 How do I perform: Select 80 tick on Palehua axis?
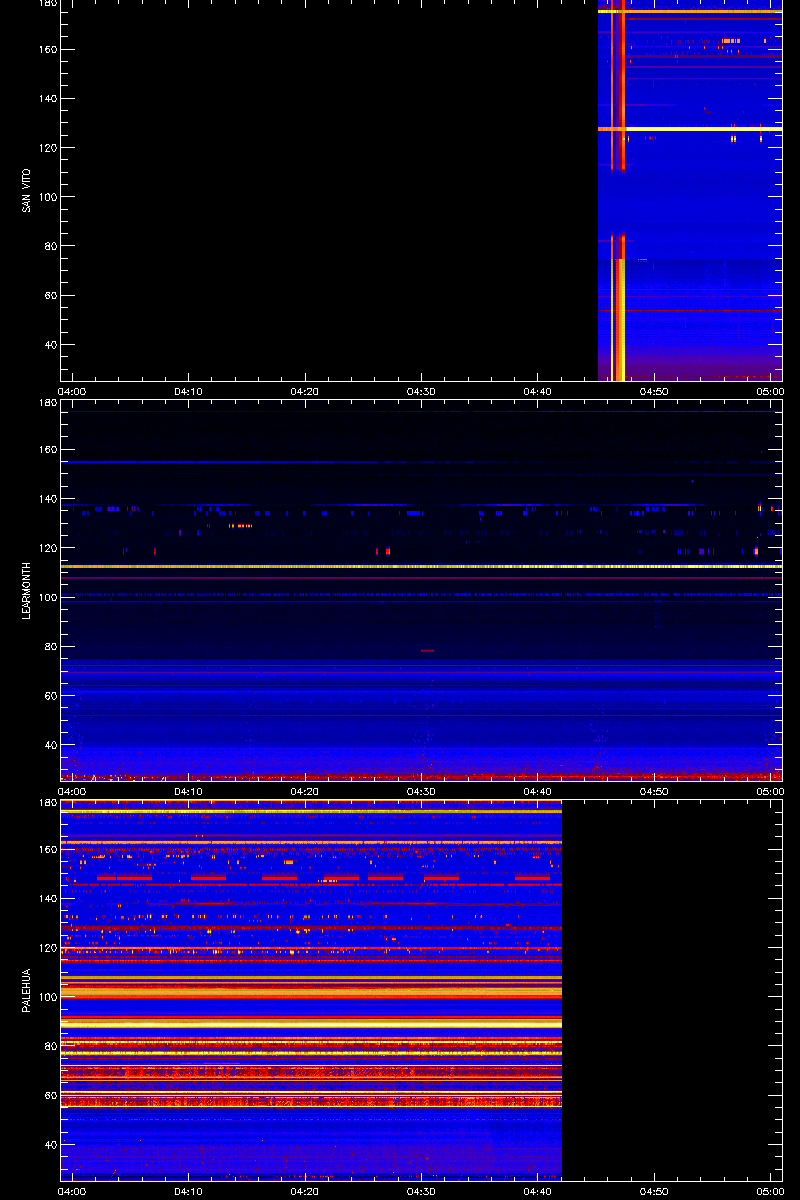point(50,1046)
